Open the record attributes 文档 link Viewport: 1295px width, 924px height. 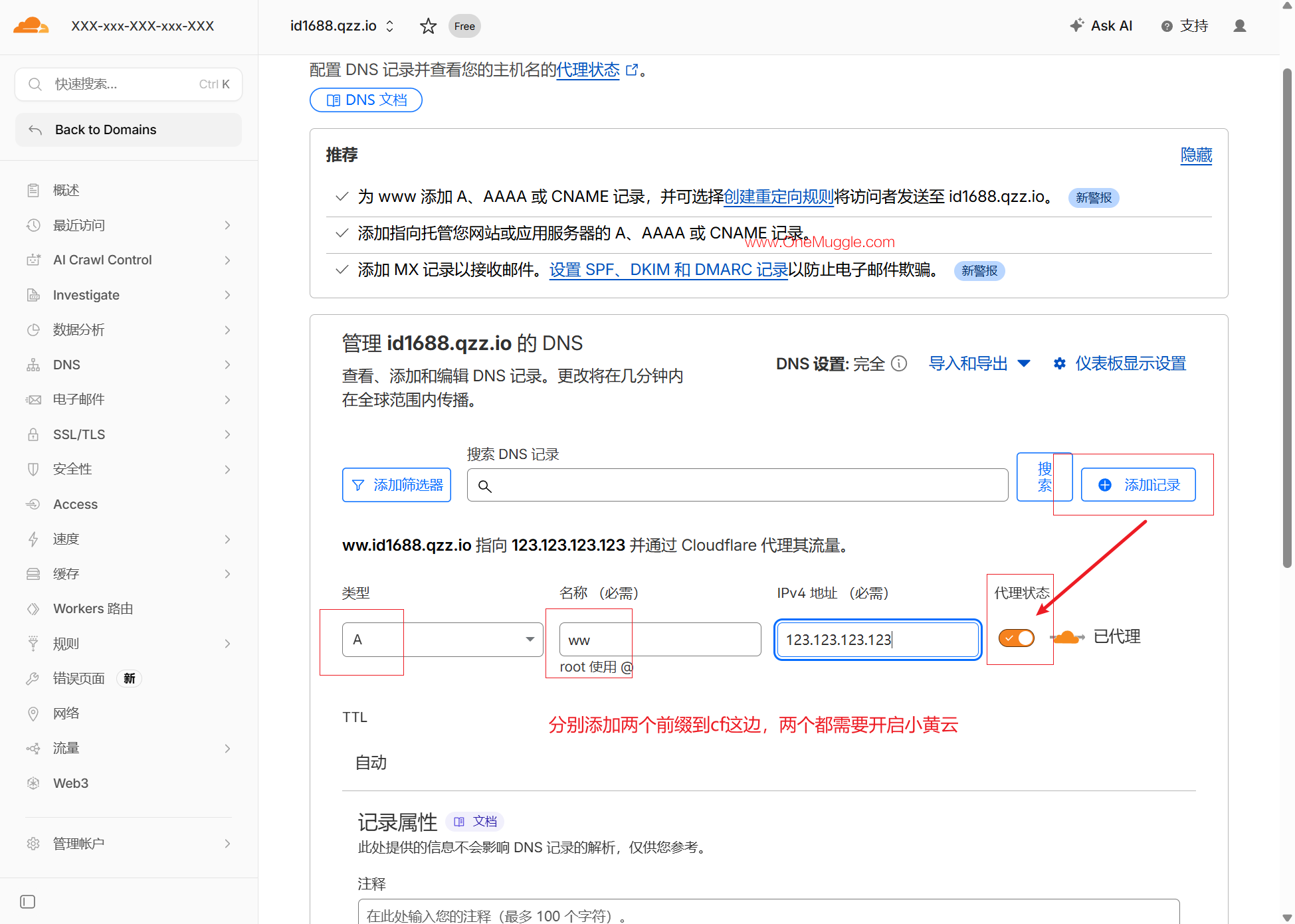475,822
